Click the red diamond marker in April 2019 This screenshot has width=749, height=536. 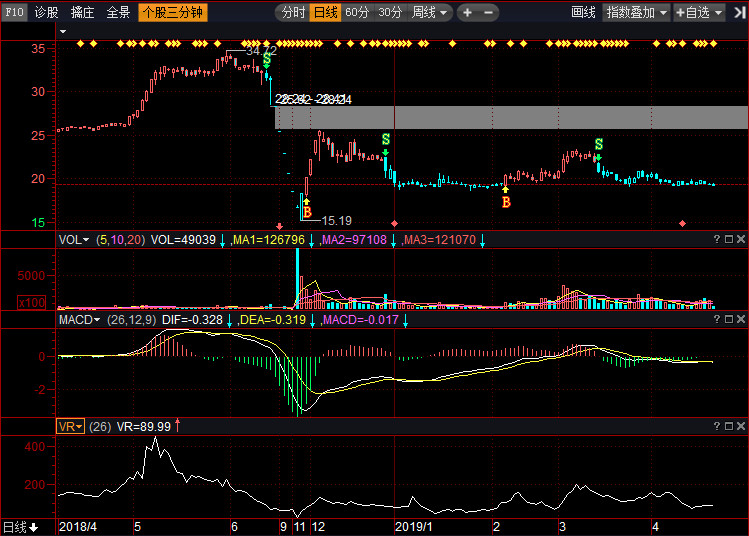coord(682,224)
